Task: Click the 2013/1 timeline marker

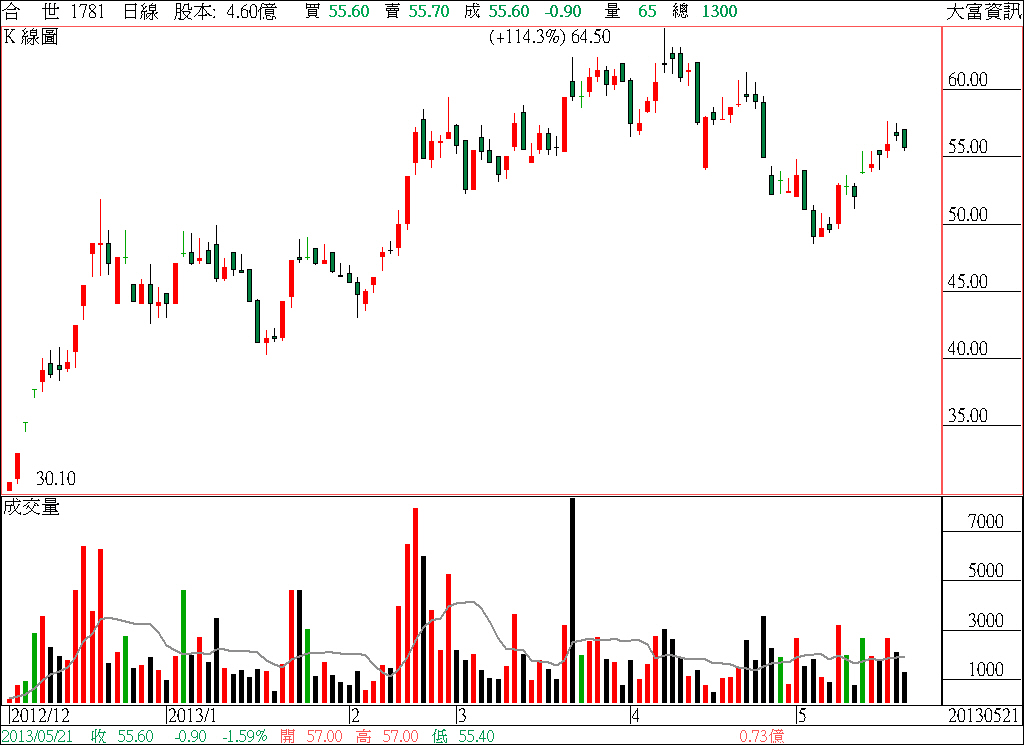Action: tap(192, 714)
